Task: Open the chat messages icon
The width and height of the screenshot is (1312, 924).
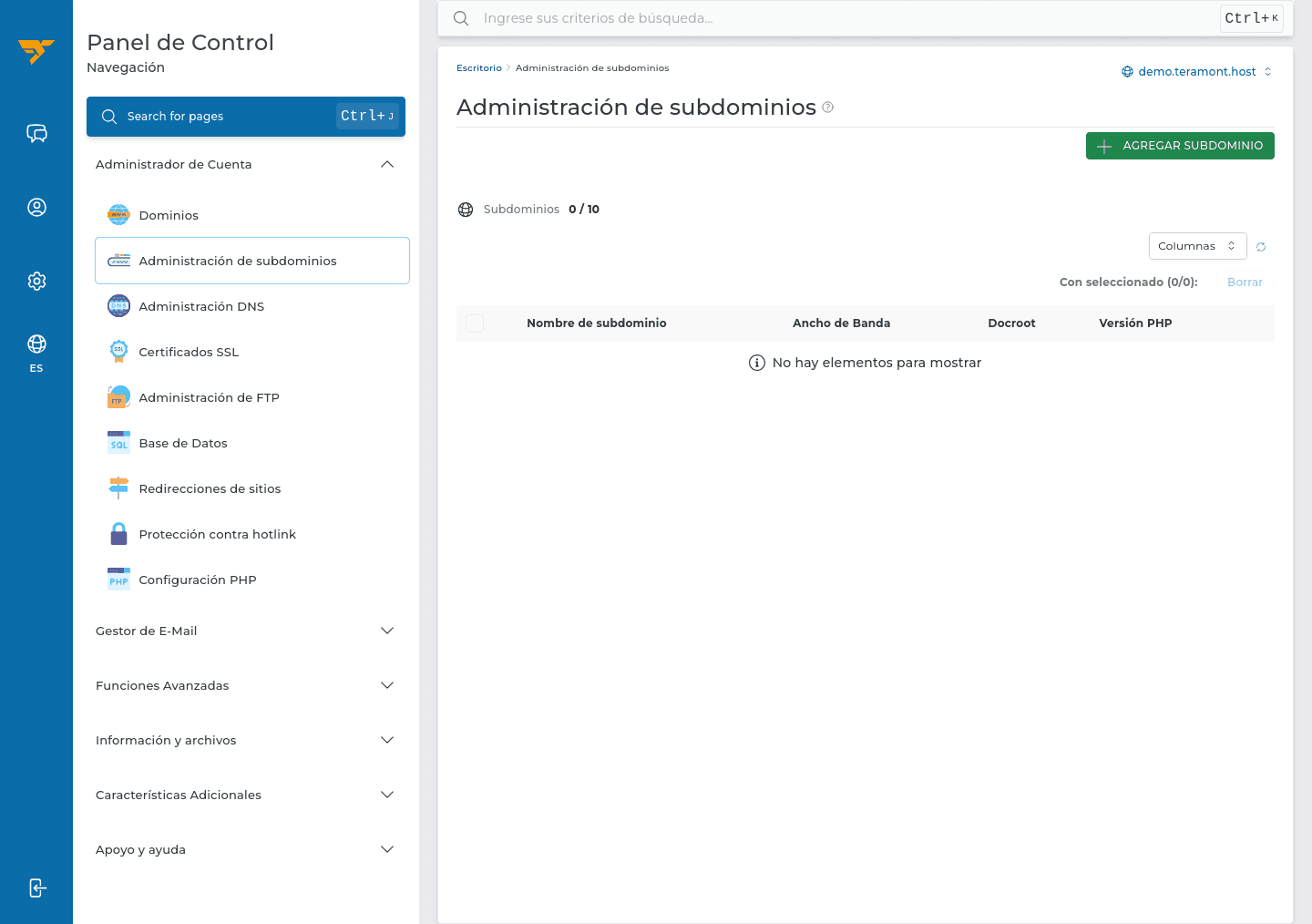Action: pos(36,134)
